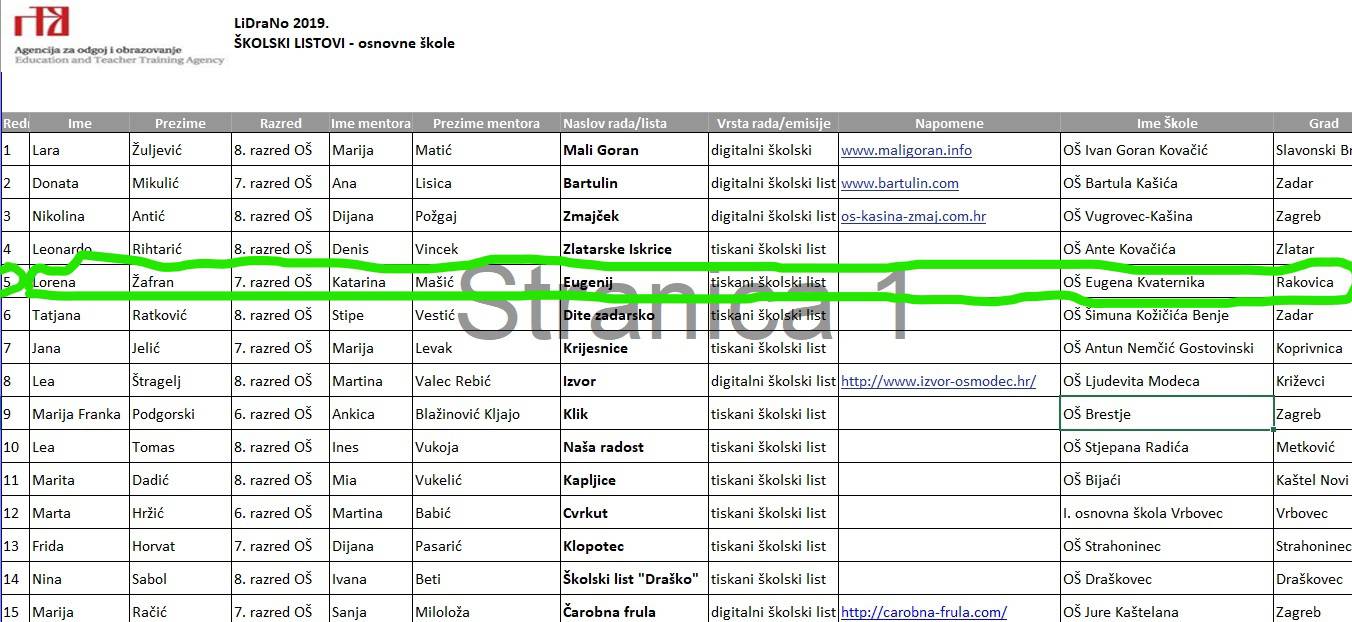Select the Ime mentora column header
The image size is (1352, 622).
point(371,123)
